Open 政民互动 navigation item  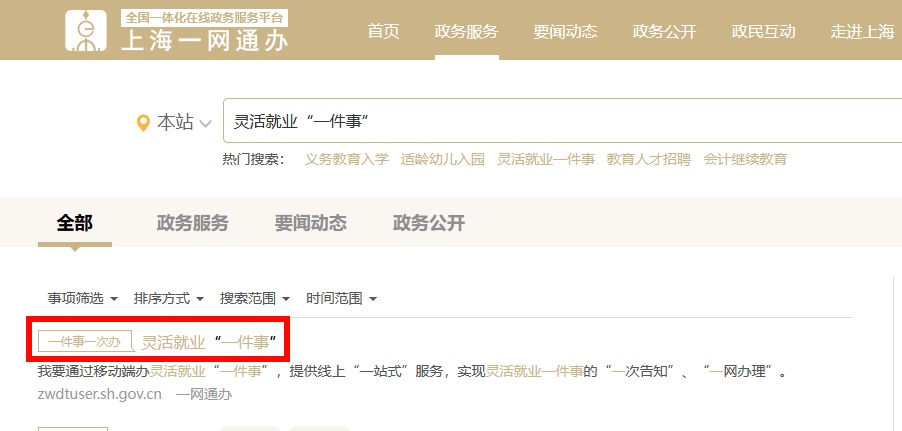point(763,31)
